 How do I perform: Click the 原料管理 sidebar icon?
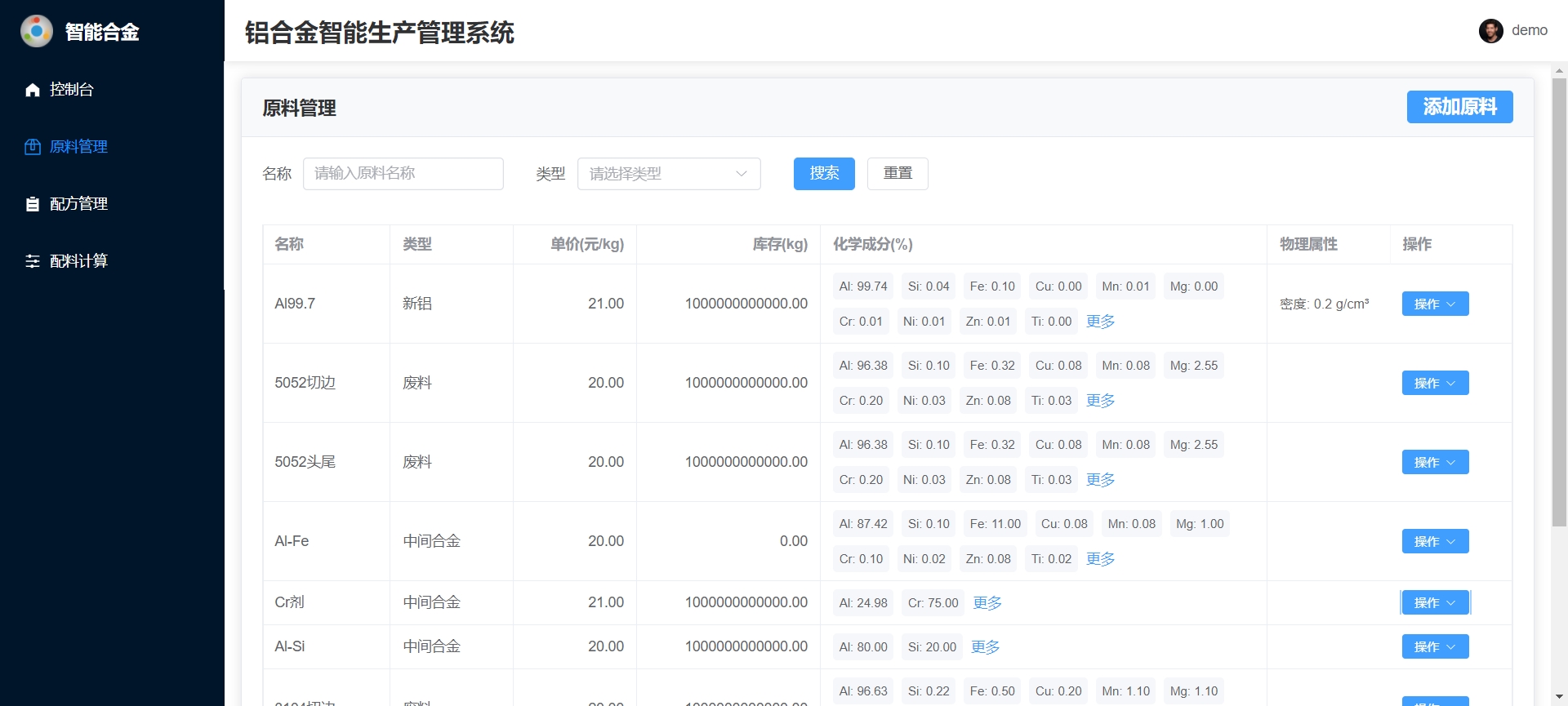(x=33, y=147)
